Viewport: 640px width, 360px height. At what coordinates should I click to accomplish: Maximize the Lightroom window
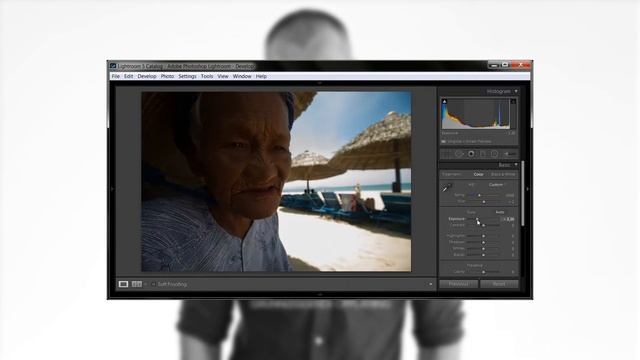[505, 65]
